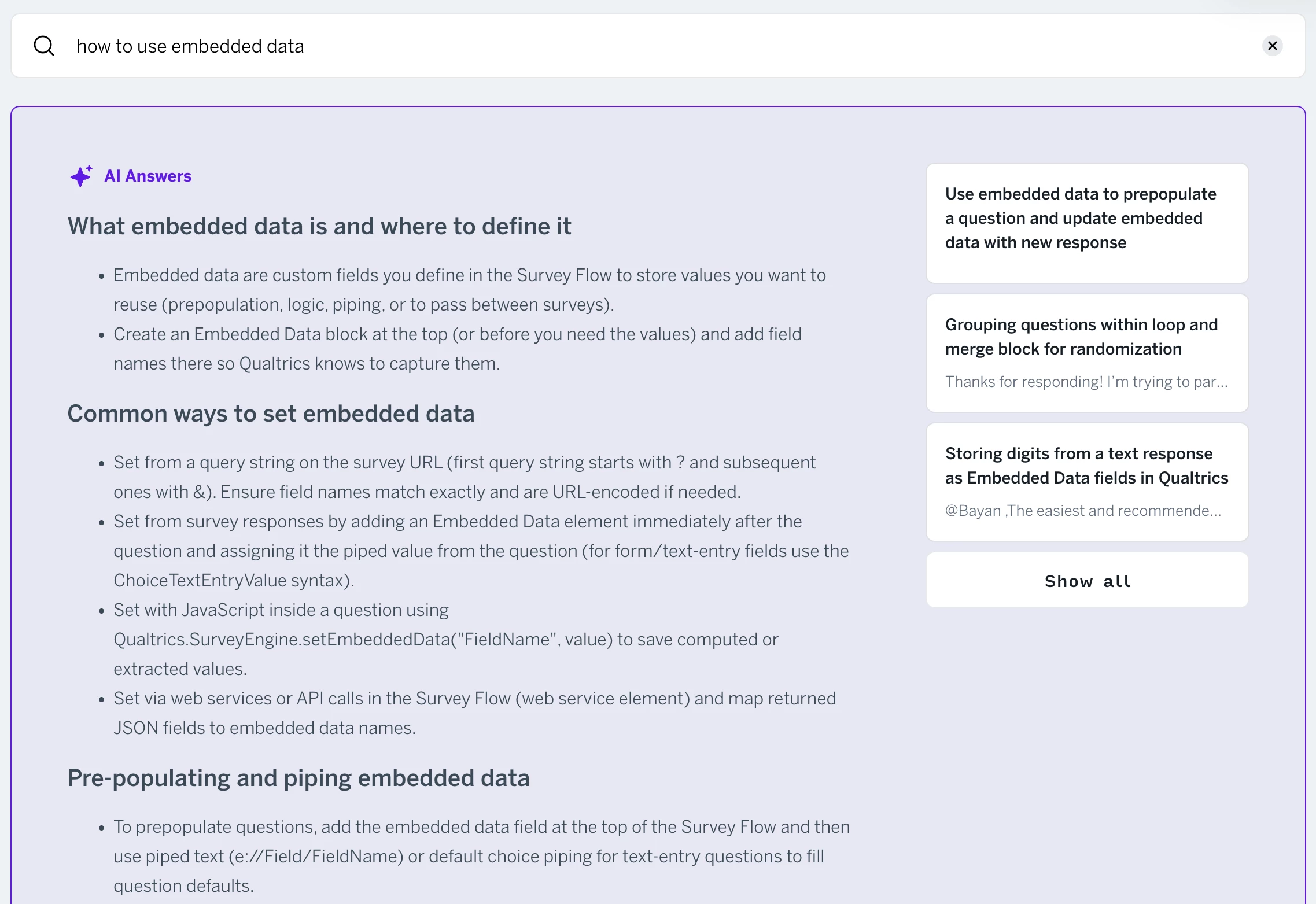Click the 'Thanks for responding!' snippet text
The image size is (1316, 904).
1086,382
